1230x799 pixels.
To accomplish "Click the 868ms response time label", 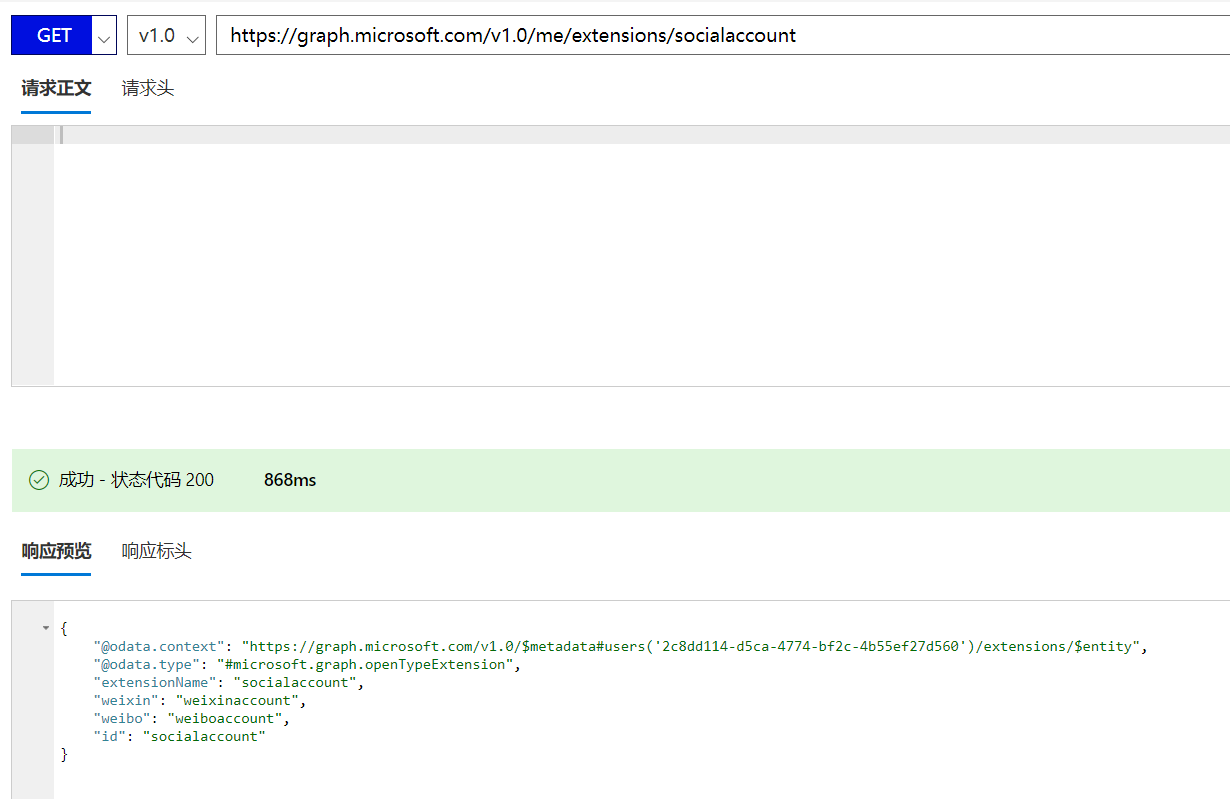I will click(290, 480).
